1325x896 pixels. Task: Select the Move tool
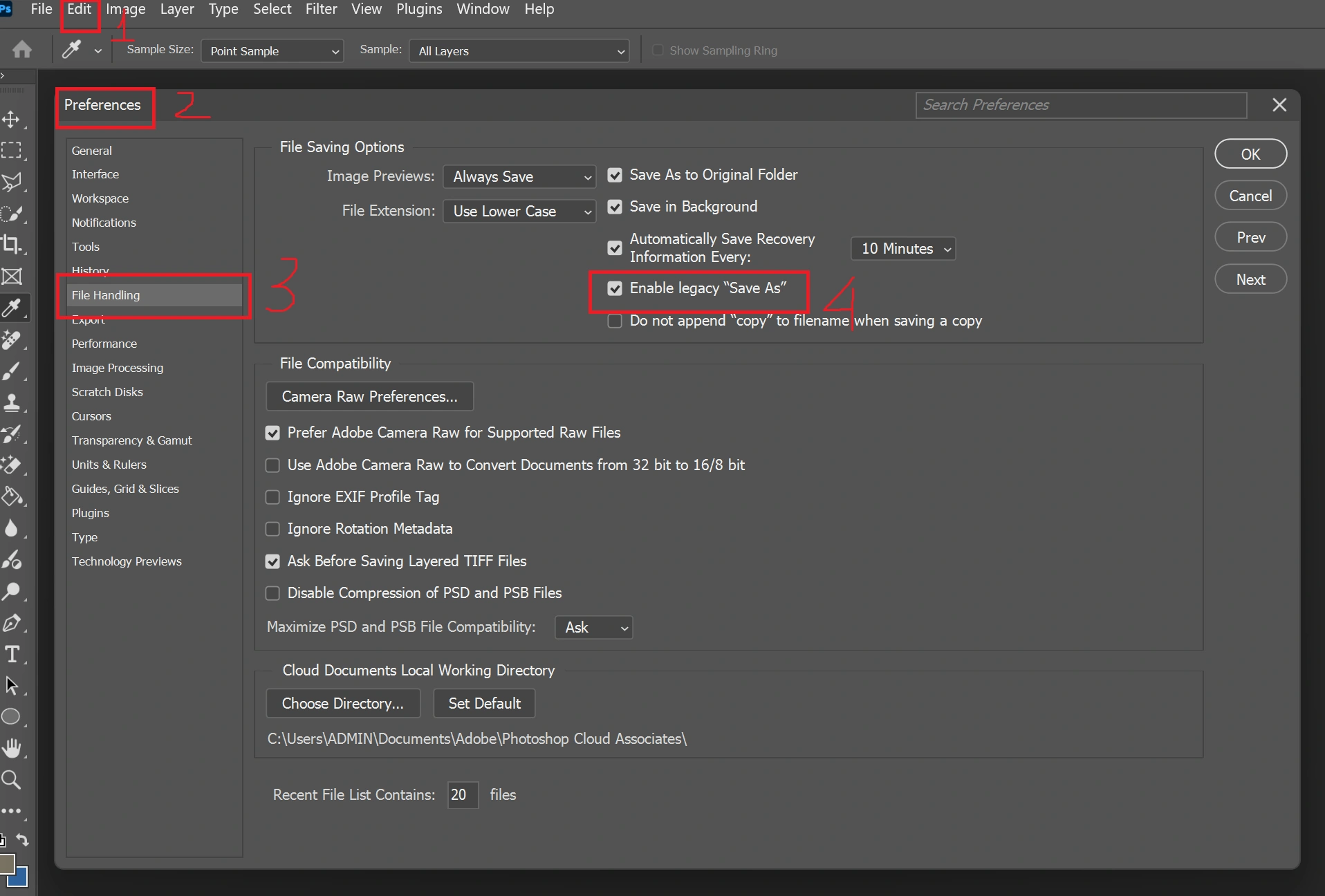(x=12, y=119)
